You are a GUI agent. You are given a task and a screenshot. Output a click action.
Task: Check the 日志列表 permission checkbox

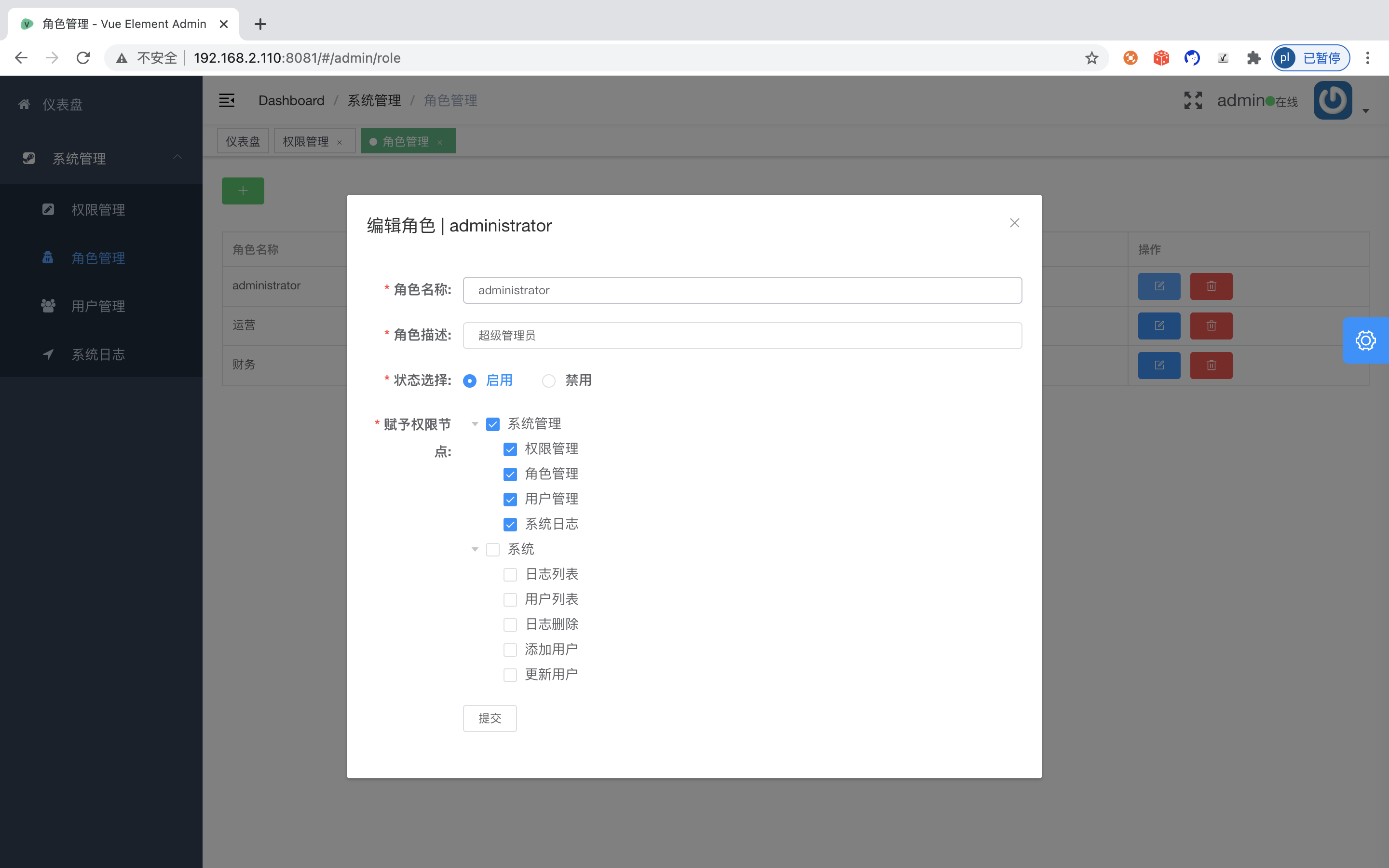(510, 575)
